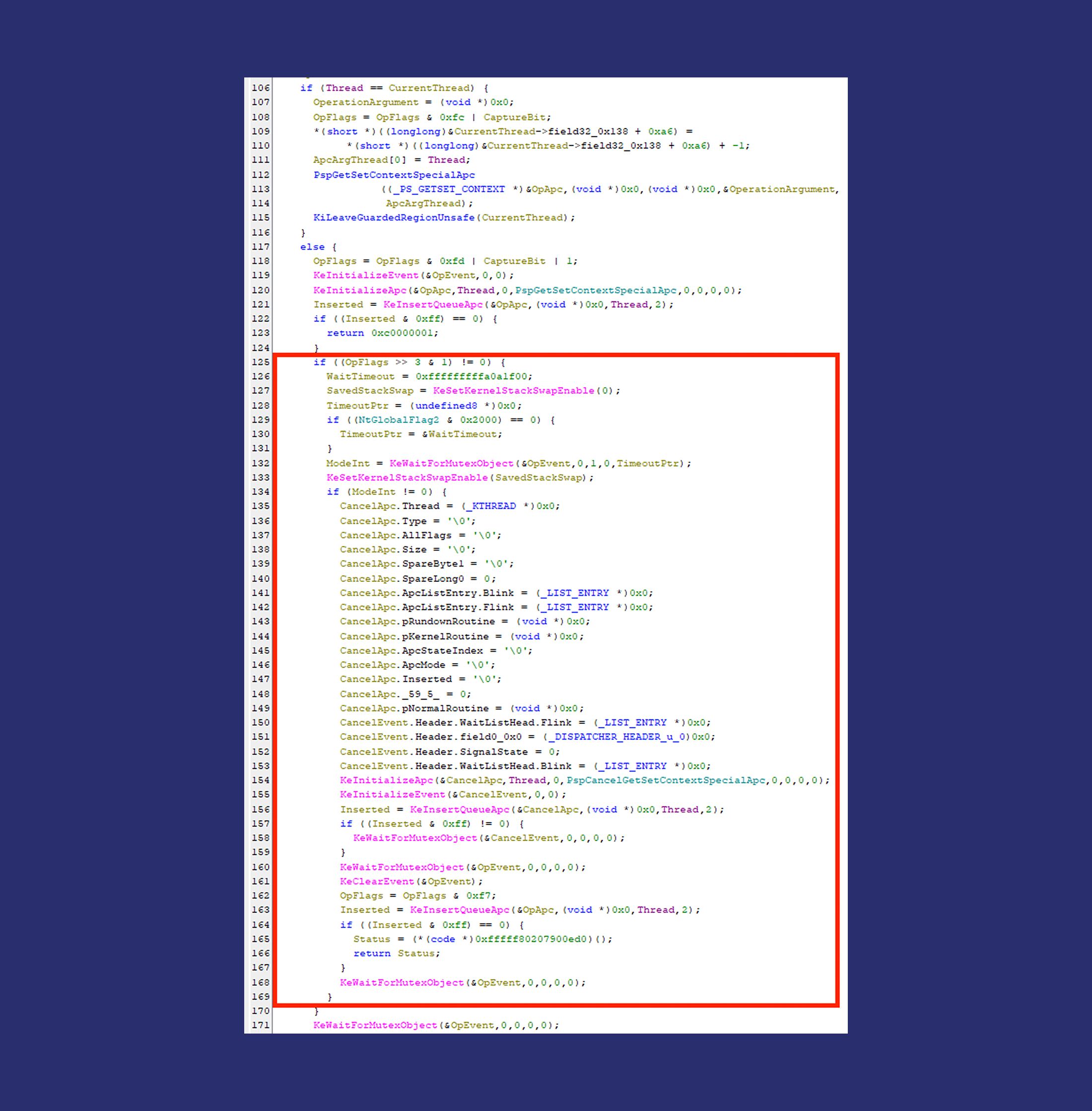1092x1111 pixels.
Task: Click NtGlobalFlag2 identifier on line 129
Action: click(399, 420)
